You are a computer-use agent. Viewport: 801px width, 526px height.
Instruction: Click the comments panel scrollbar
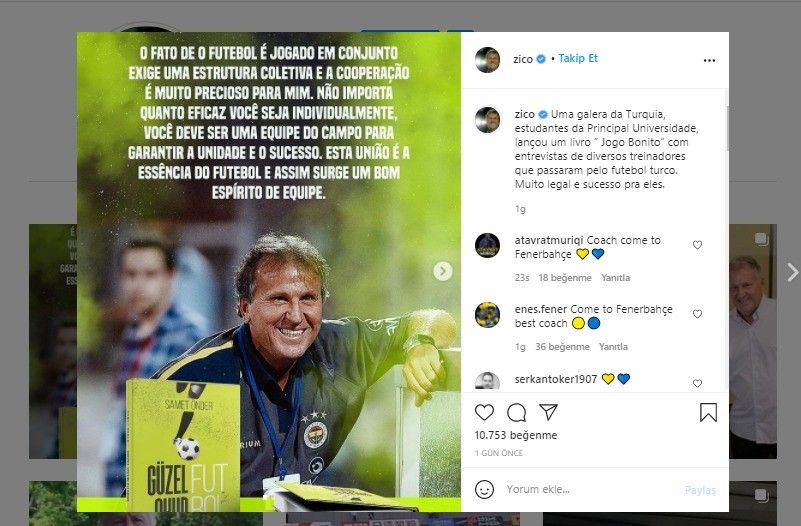click(727, 128)
